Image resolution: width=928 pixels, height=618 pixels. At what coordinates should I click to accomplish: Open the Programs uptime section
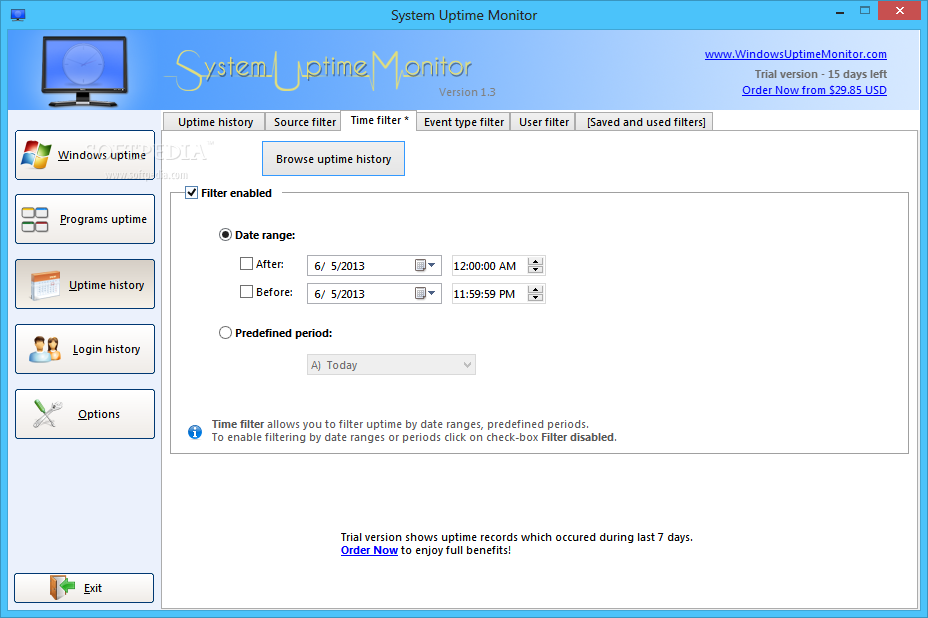tap(85, 219)
